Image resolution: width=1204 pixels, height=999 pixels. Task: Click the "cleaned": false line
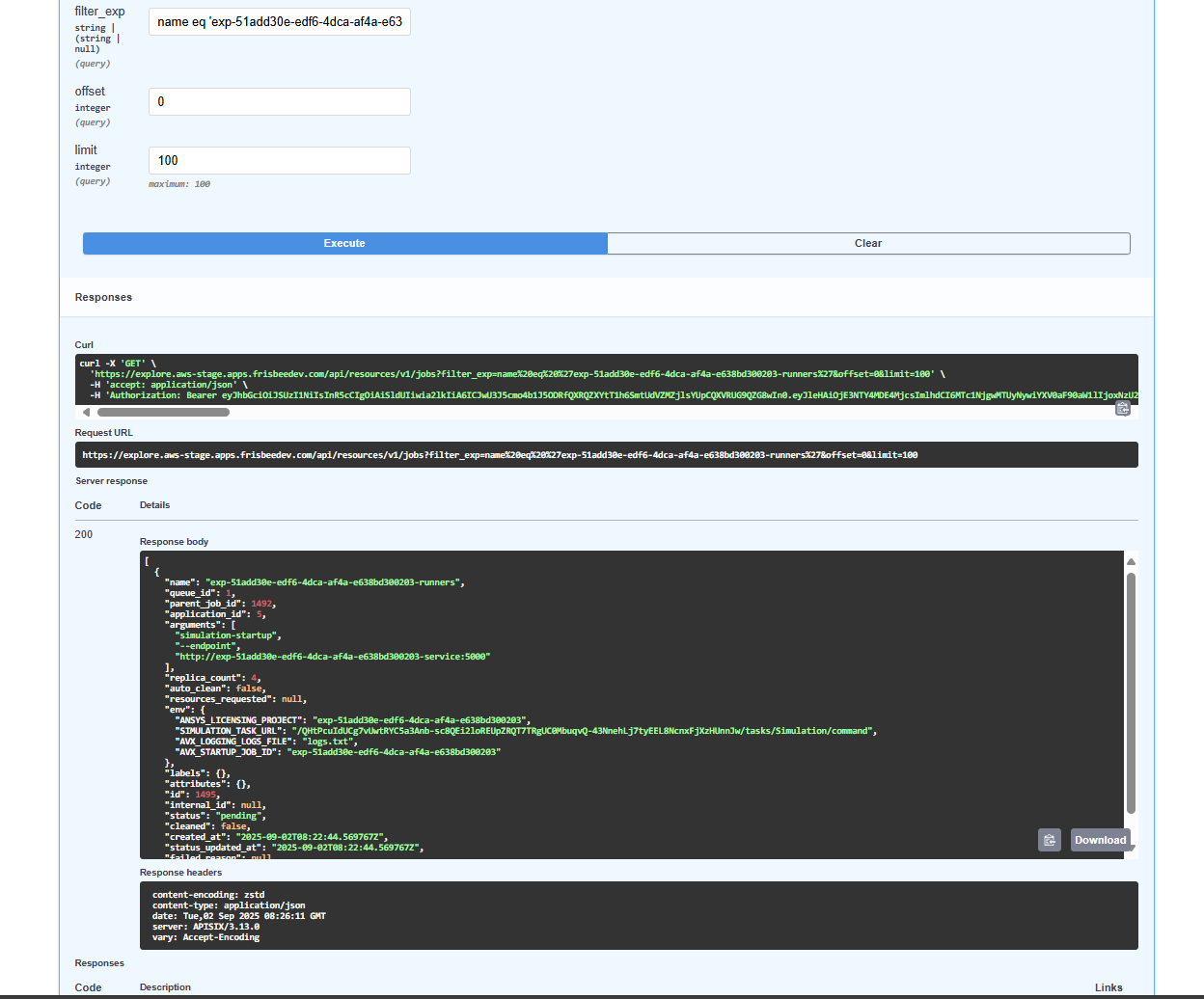pos(209,826)
